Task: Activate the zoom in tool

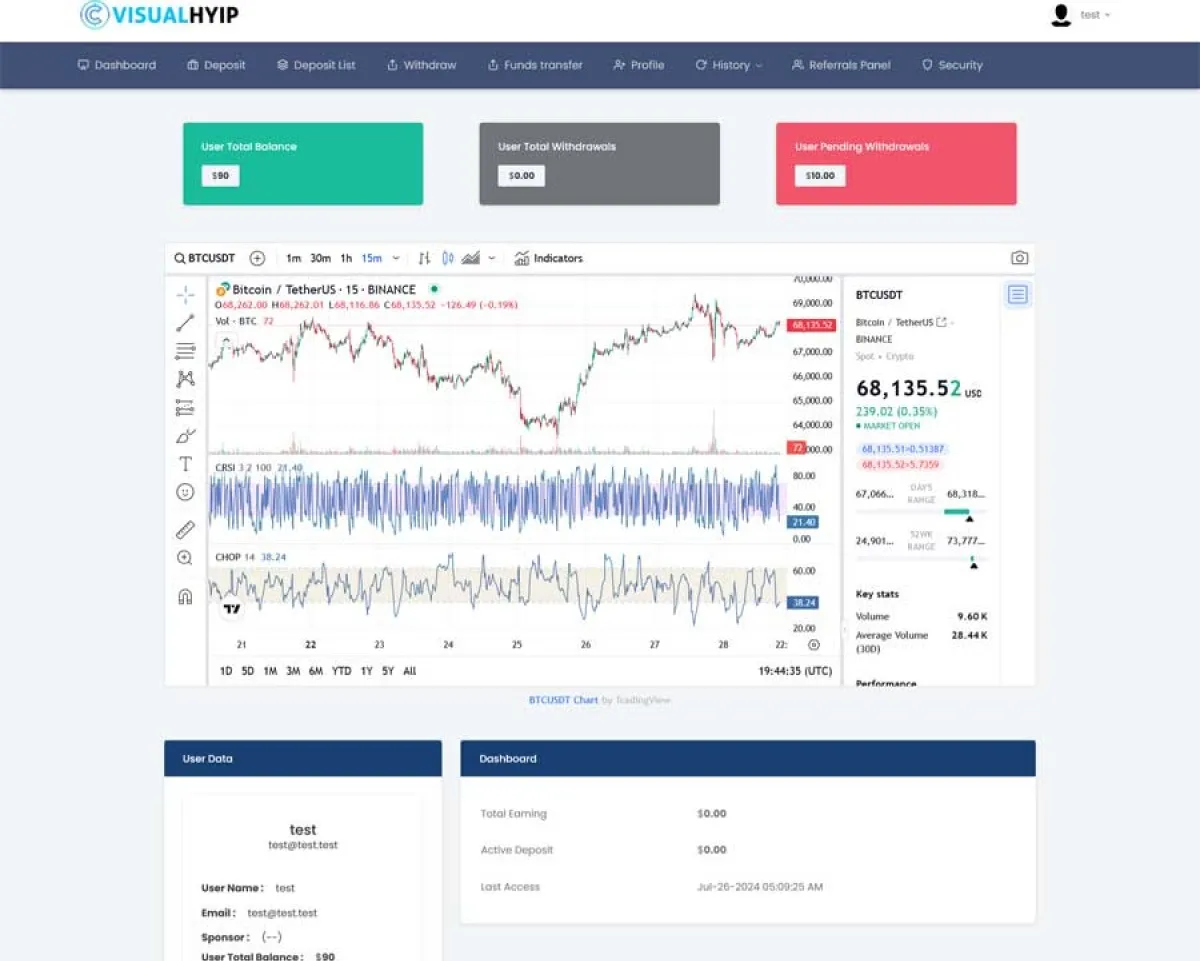Action: tap(185, 558)
